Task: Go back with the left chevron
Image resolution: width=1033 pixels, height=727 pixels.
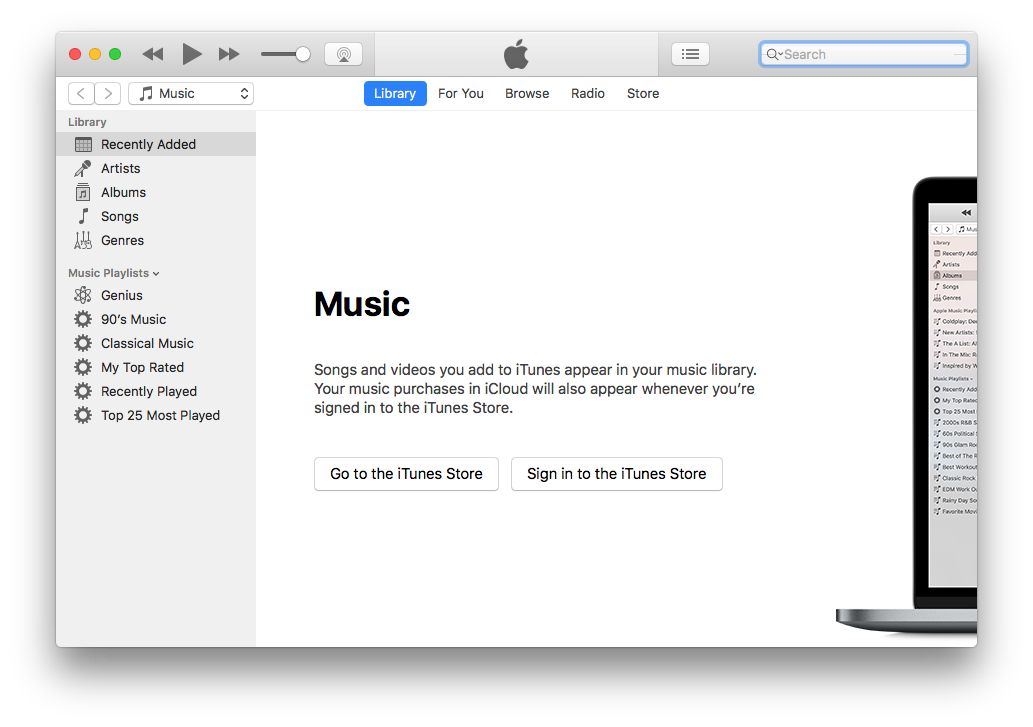Action: tap(81, 94)
